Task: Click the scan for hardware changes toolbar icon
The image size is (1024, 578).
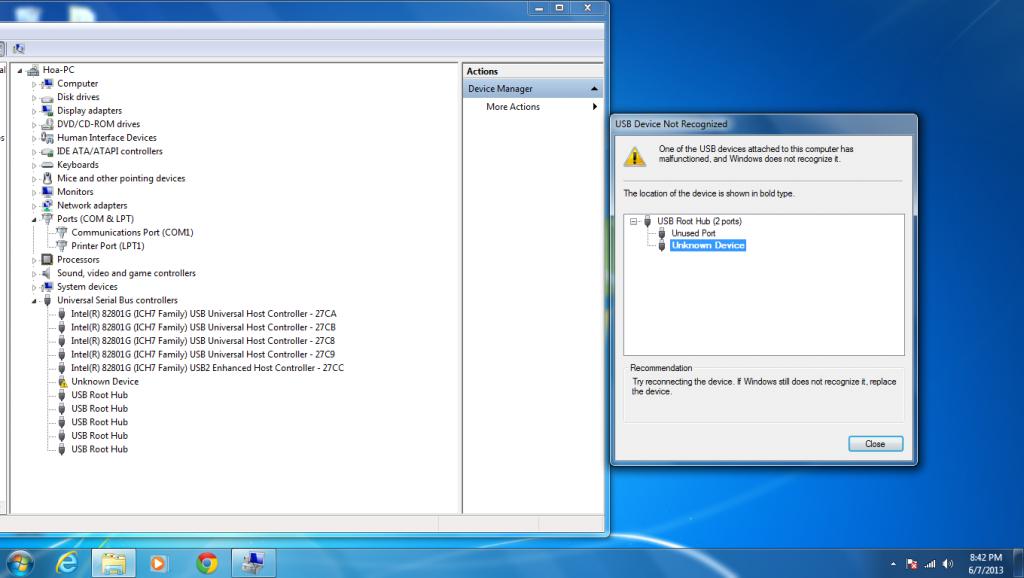Action: point(19,48)
